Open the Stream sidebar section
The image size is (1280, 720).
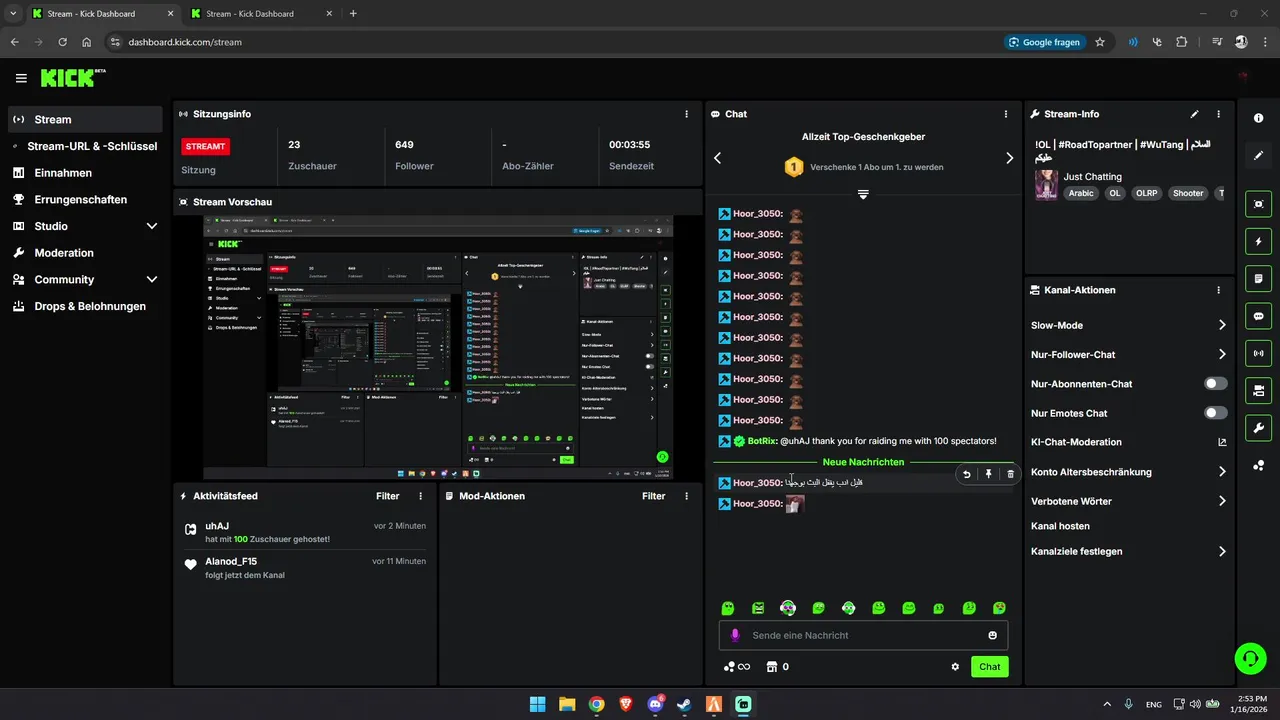click(x=85, y=119)
